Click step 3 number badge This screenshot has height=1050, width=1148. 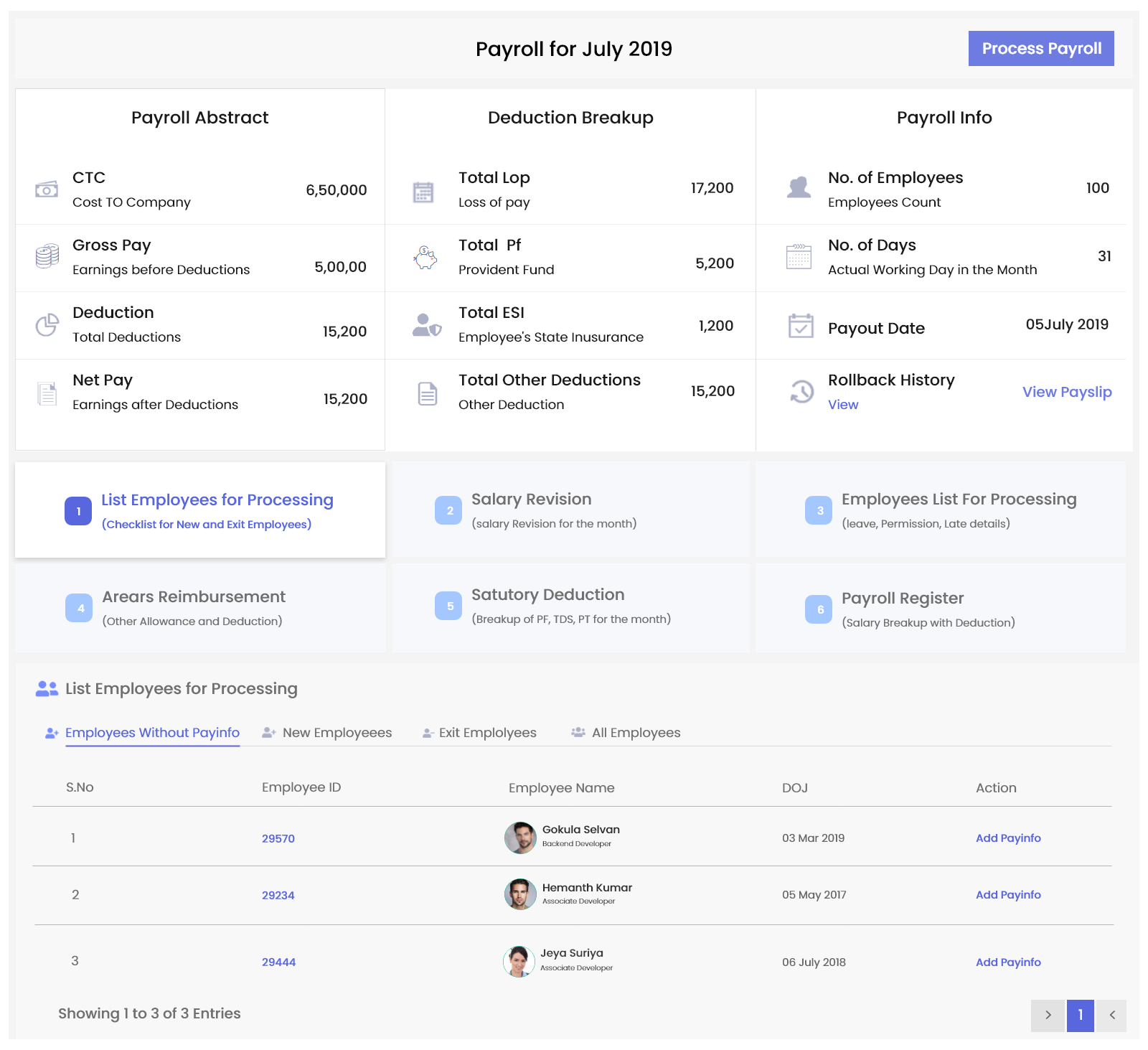tap(819, 510)
